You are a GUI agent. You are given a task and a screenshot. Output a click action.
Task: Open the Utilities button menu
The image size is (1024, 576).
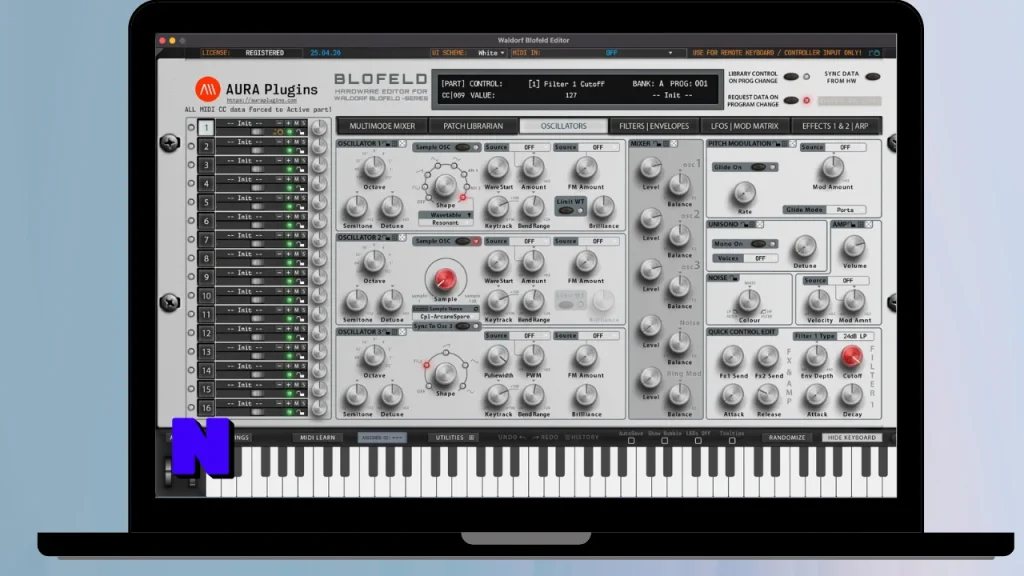pyautogui.click(x=455, y=438)
